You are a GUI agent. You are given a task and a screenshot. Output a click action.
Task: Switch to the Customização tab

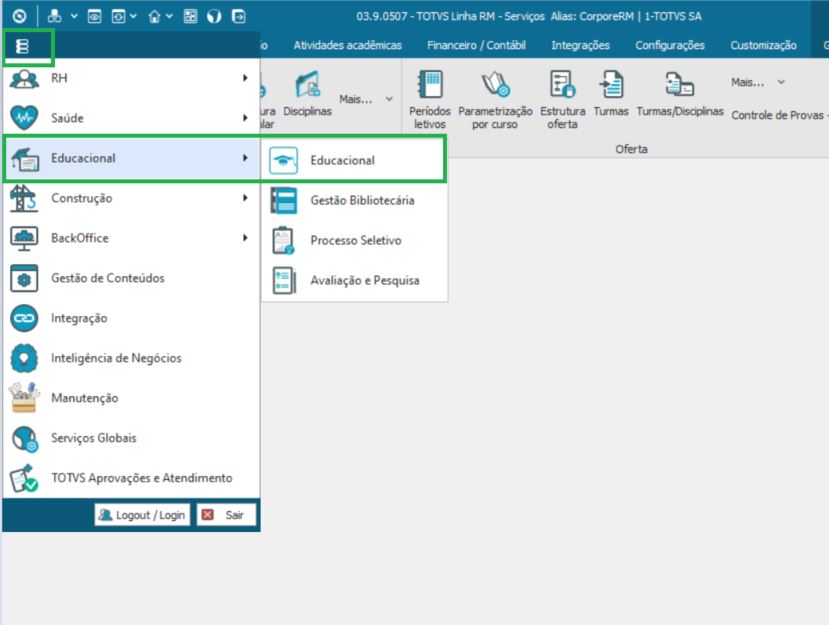click(x=763, y=45)
